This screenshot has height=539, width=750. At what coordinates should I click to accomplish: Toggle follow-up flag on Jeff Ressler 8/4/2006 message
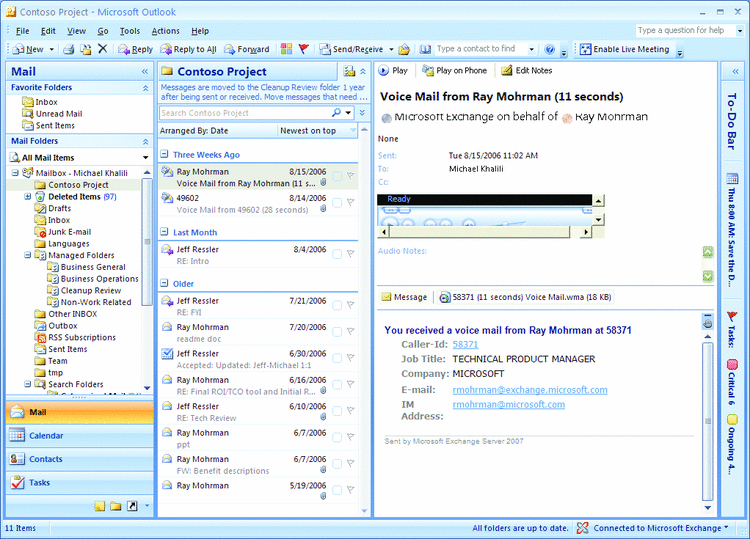(x=350, y=252)
